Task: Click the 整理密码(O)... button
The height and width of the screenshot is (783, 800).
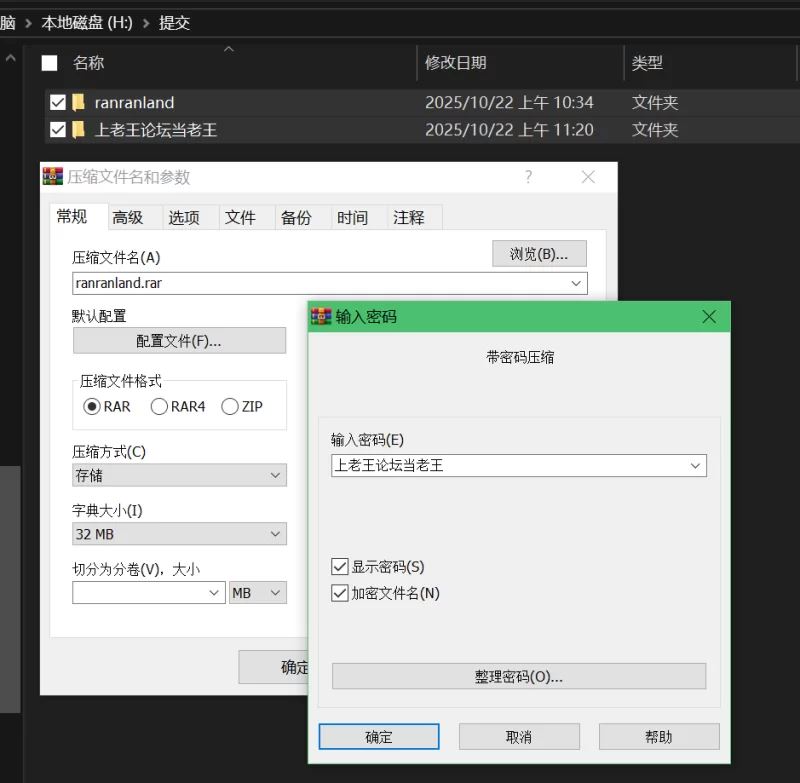Action: pyautogui.click(x=519, y=676)
